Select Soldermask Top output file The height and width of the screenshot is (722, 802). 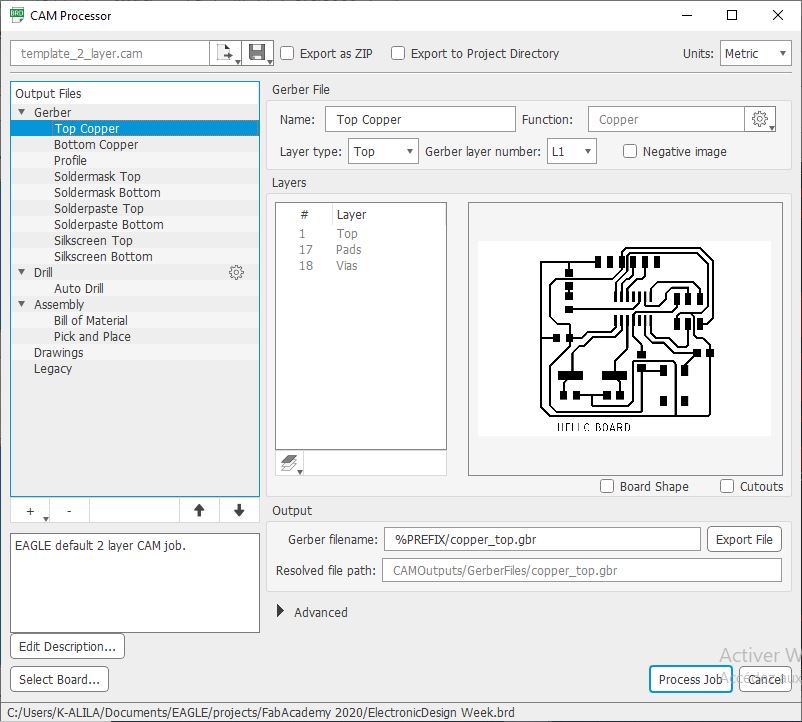click(x=135, y=176)
